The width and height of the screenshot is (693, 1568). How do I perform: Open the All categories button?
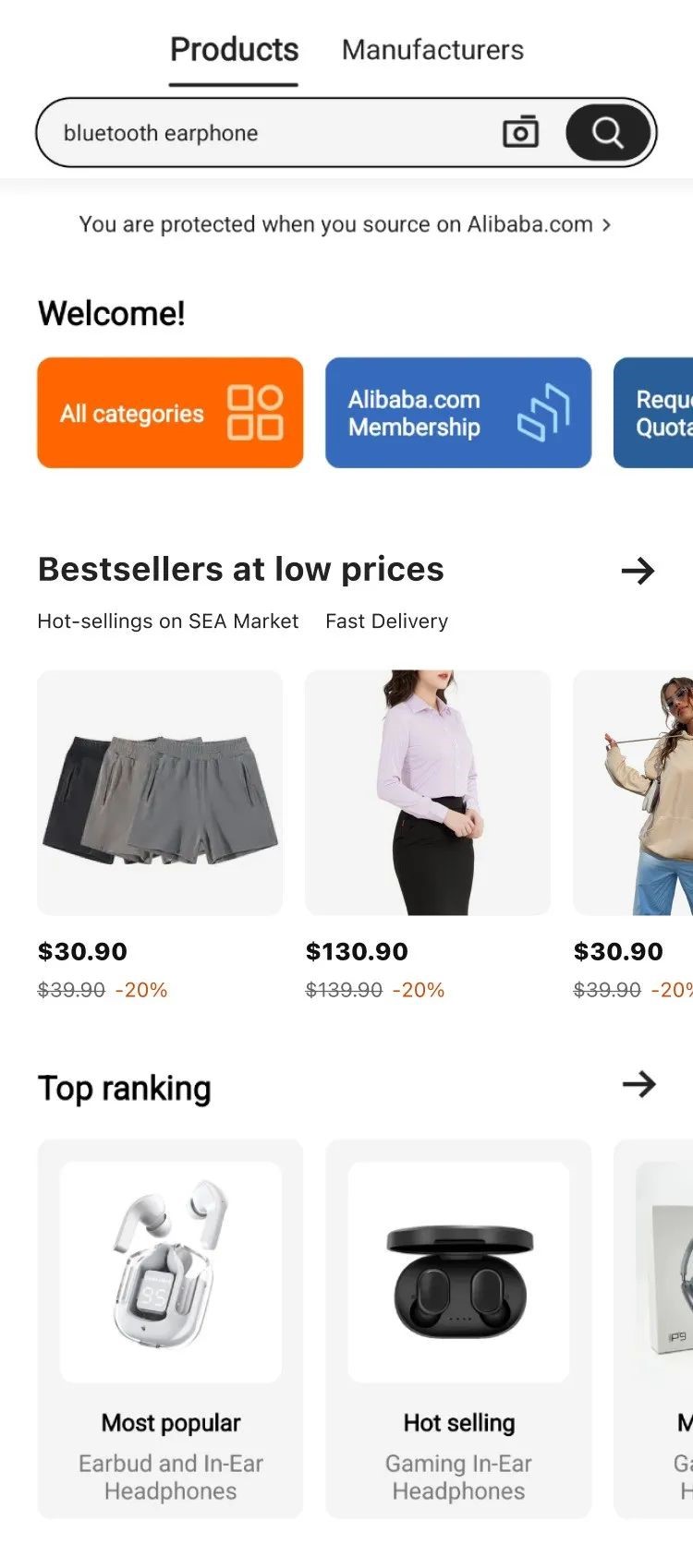(x=170, y=413)
